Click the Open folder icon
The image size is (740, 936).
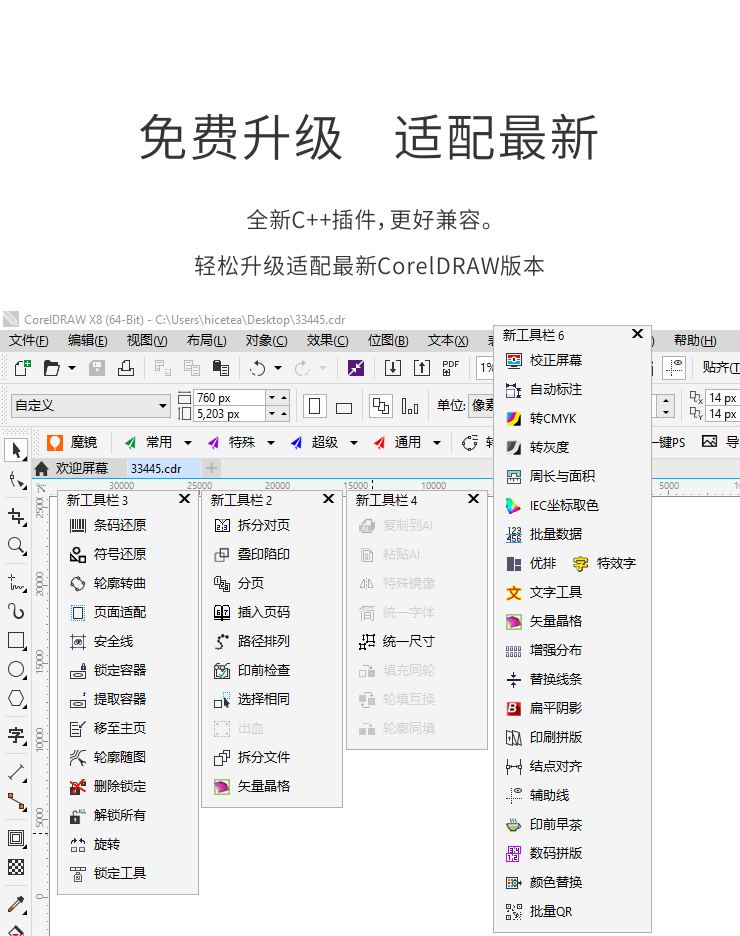(x=52, y=368)
